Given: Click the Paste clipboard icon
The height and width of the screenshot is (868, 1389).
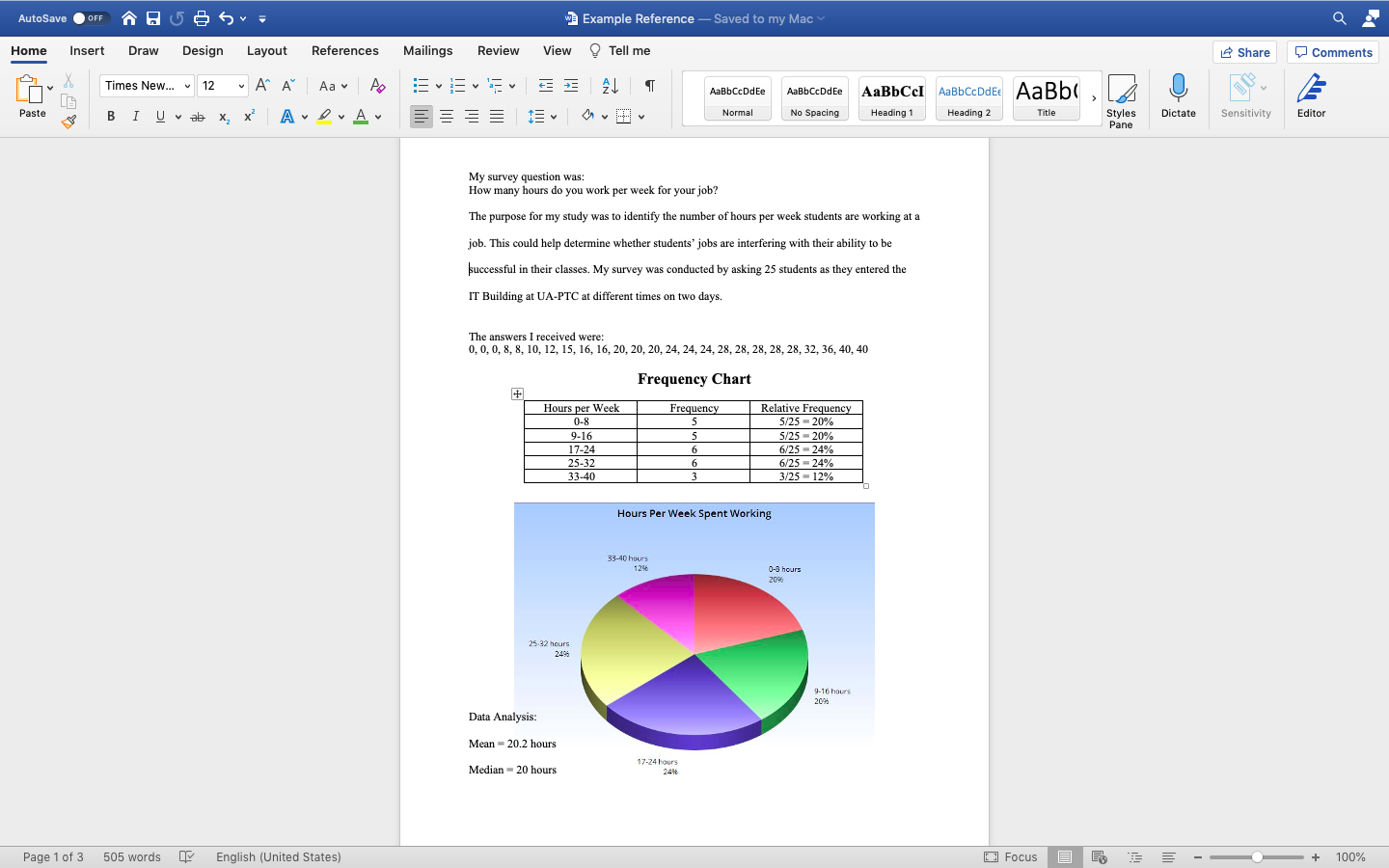Looking at the screenshot, I should (28, 90).
